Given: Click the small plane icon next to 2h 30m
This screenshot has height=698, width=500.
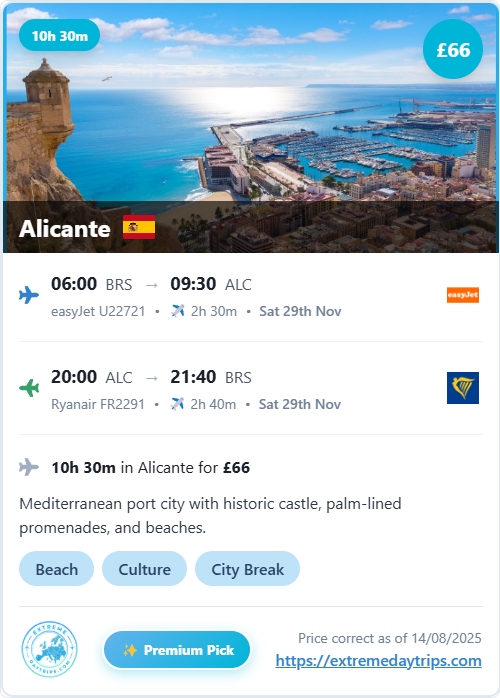Looking at the screenshot, I should (x=177, y=311).
